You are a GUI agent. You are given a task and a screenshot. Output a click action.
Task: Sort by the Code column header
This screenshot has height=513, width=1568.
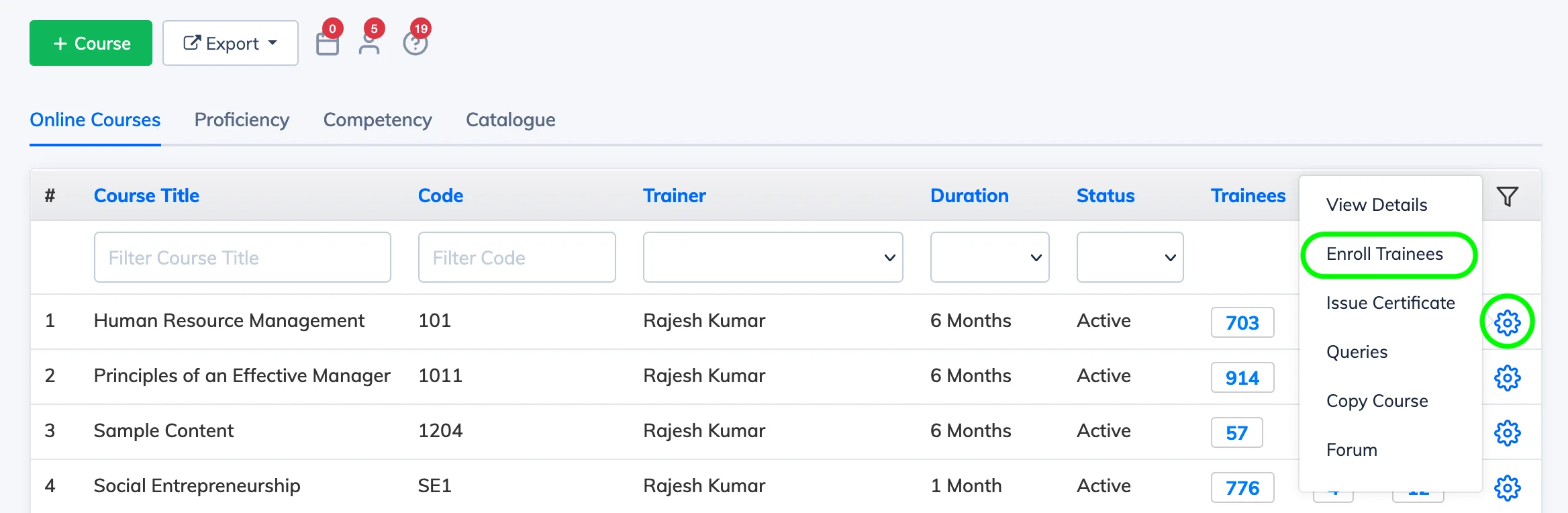click(x=440, y=195)
